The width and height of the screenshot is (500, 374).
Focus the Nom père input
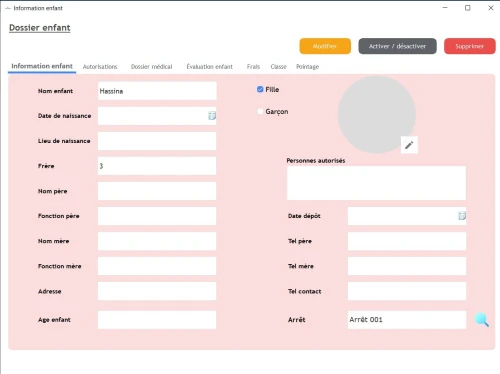157,191
